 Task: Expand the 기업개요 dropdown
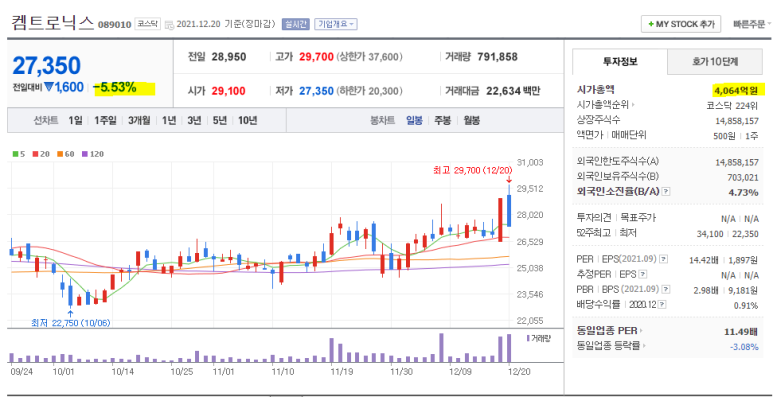[336, 24]
